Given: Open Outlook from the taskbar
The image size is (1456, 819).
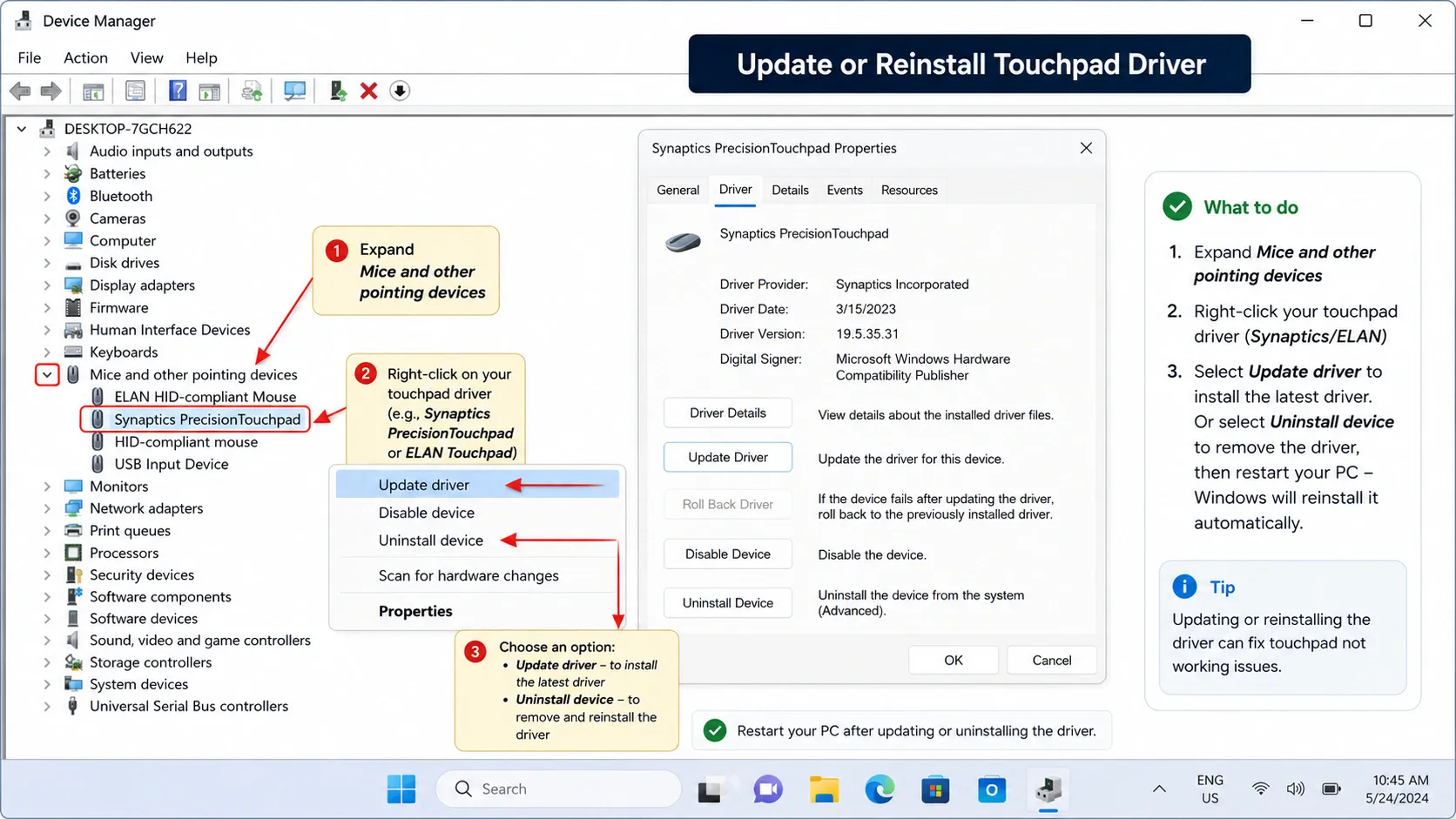Looking at the screenshot, I should (991, 789).
